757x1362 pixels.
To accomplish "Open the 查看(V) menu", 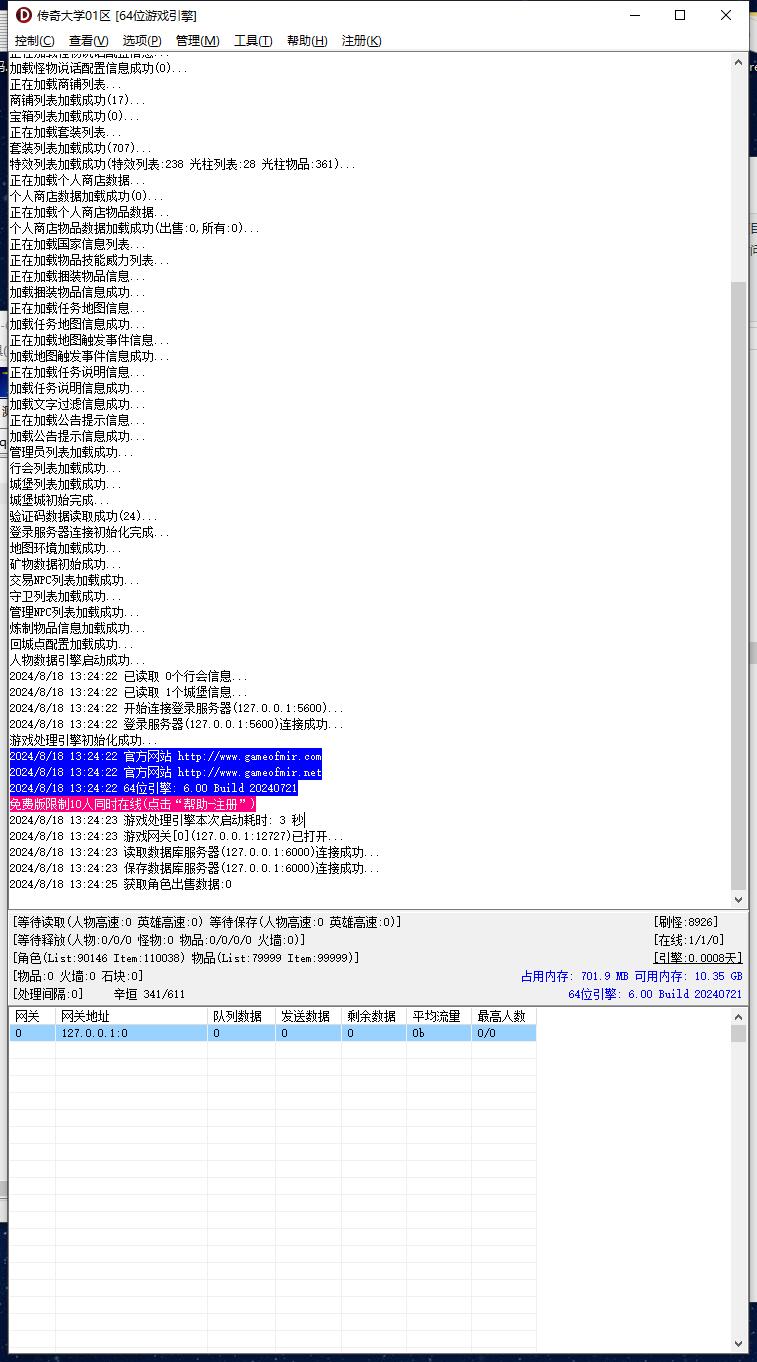I will coord(88,40).
